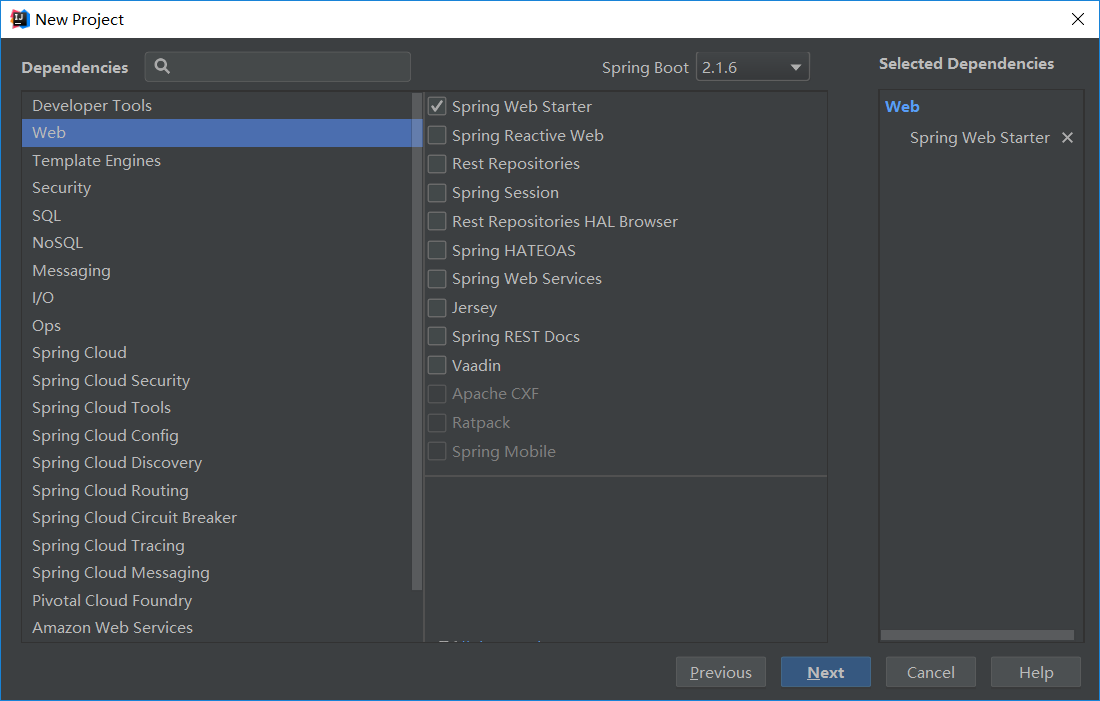
Task: Select Spring Cloud Discovery category
Action: [217, 462]
